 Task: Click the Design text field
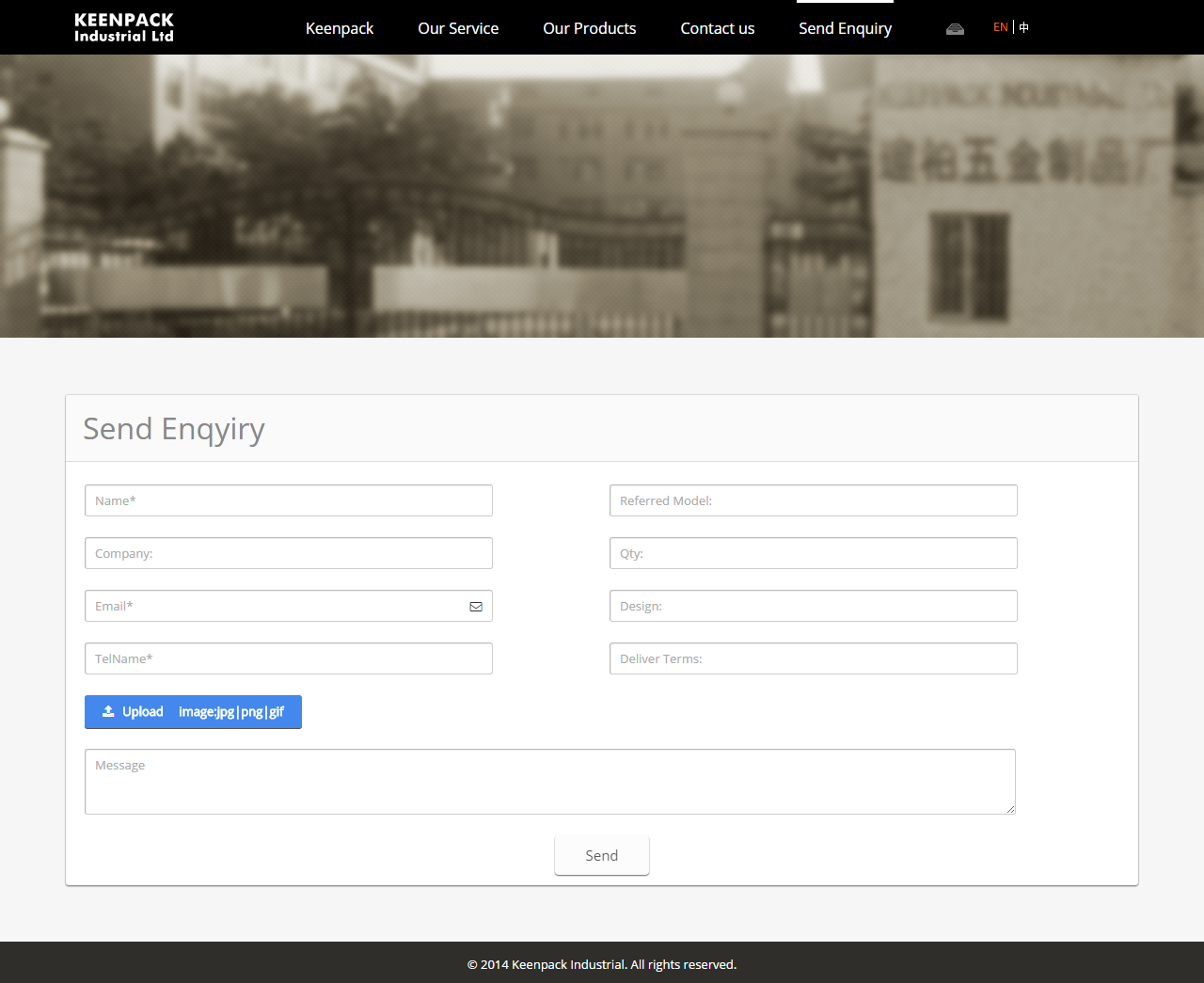pos(813,606)
